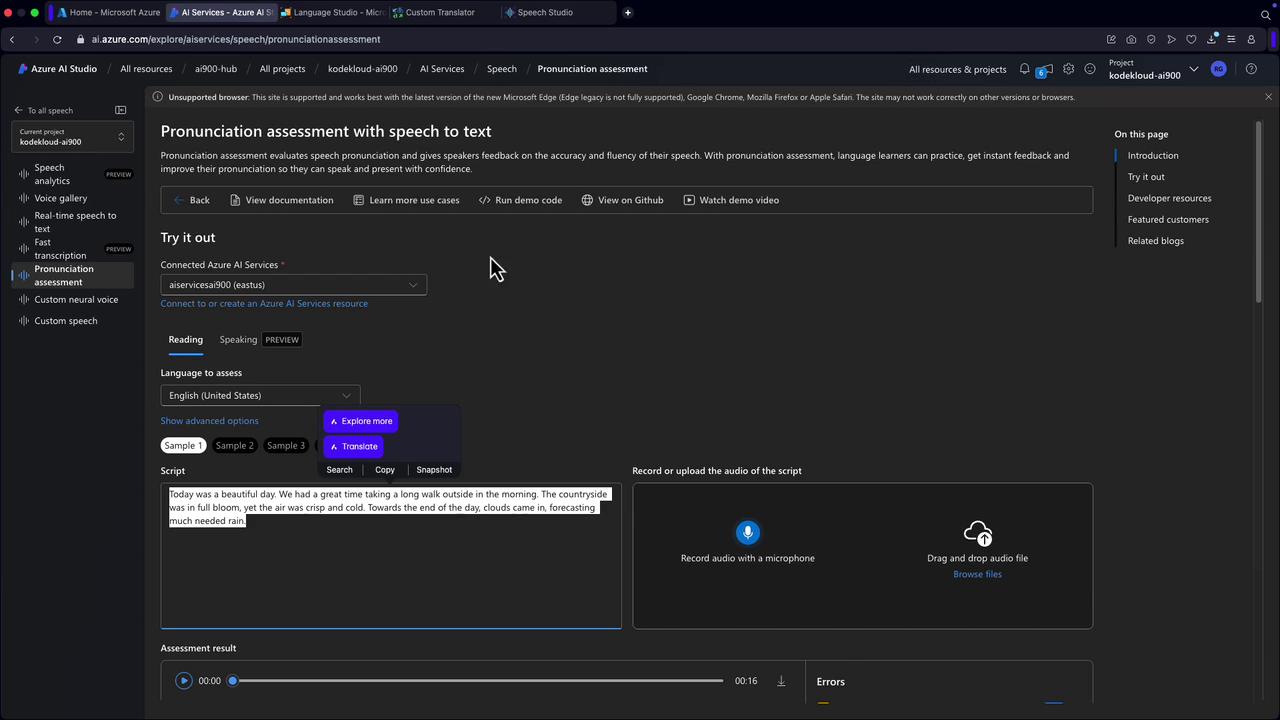Screen dimensions: 1280x720
Task: Select Sample 3 script
Action: click(x=286, y=446)
